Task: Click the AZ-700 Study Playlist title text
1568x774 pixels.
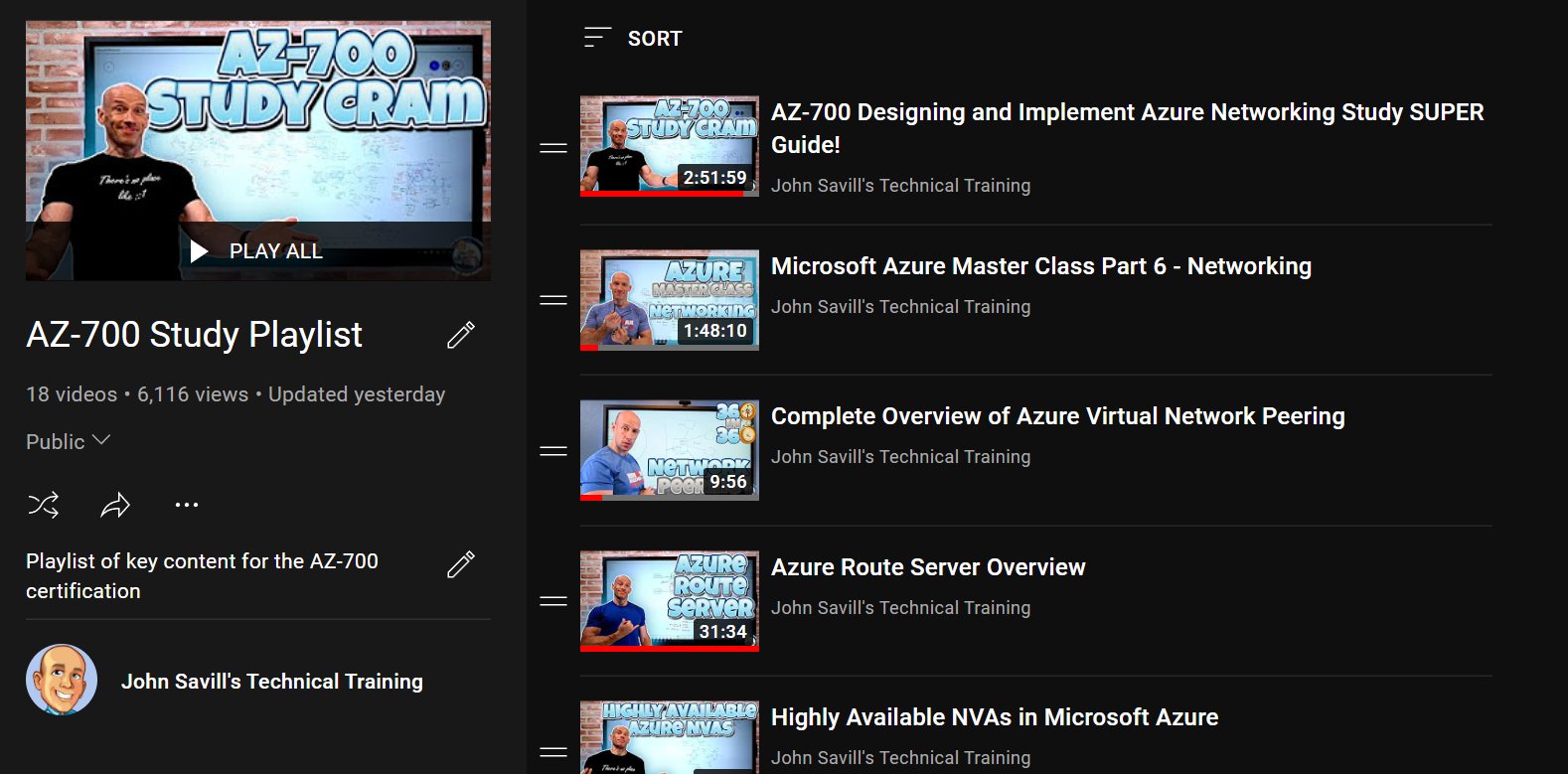Action: click(x=195, y=335)
